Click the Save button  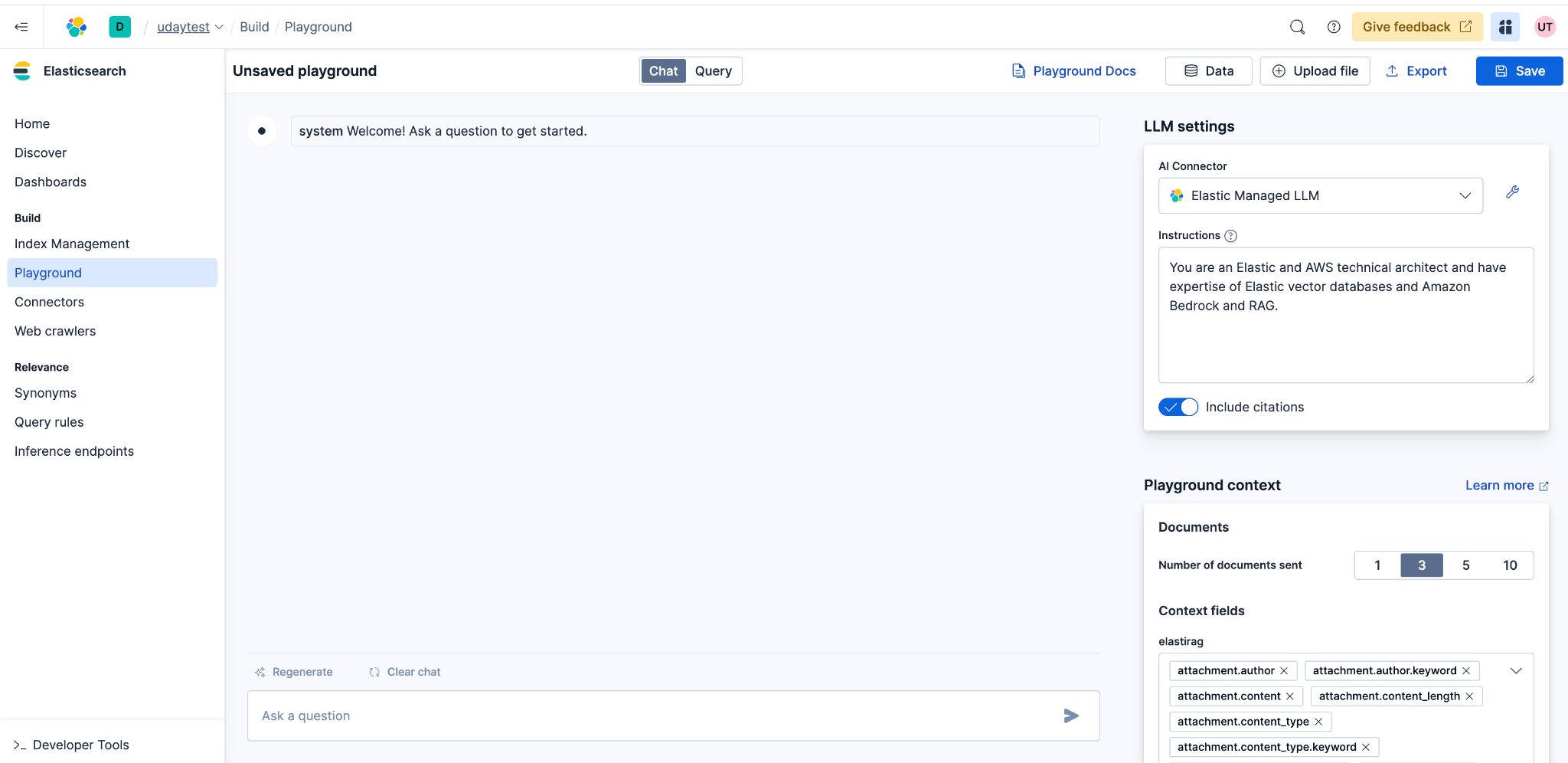pyautogui.click(x=1519, y=71)
